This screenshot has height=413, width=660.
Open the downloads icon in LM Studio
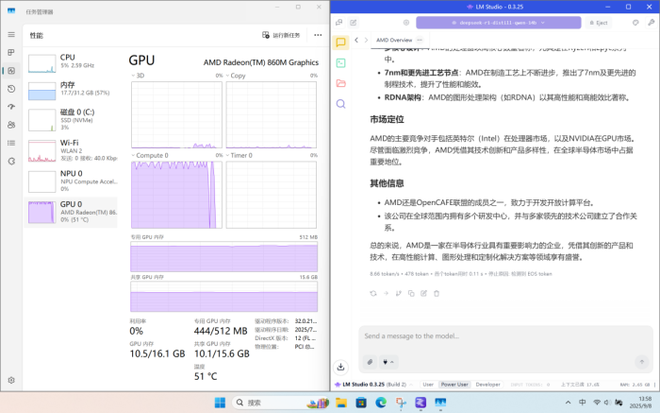[x=341, y=367]
